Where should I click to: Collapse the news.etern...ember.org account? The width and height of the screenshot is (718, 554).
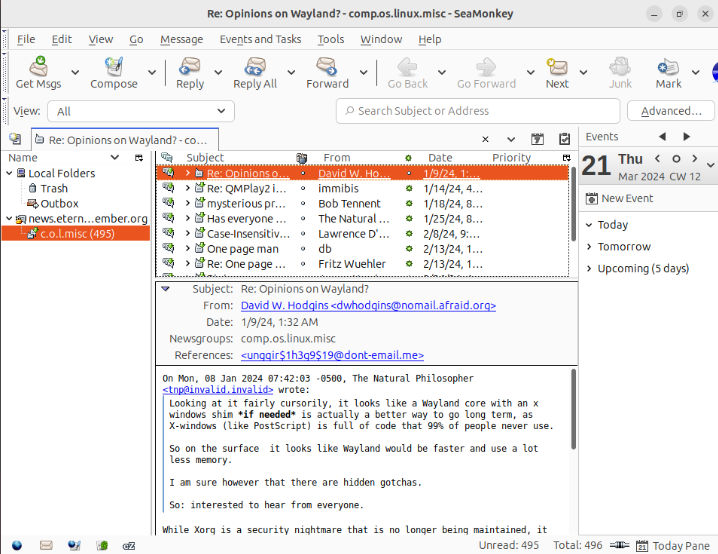click(x=9, y=218)
